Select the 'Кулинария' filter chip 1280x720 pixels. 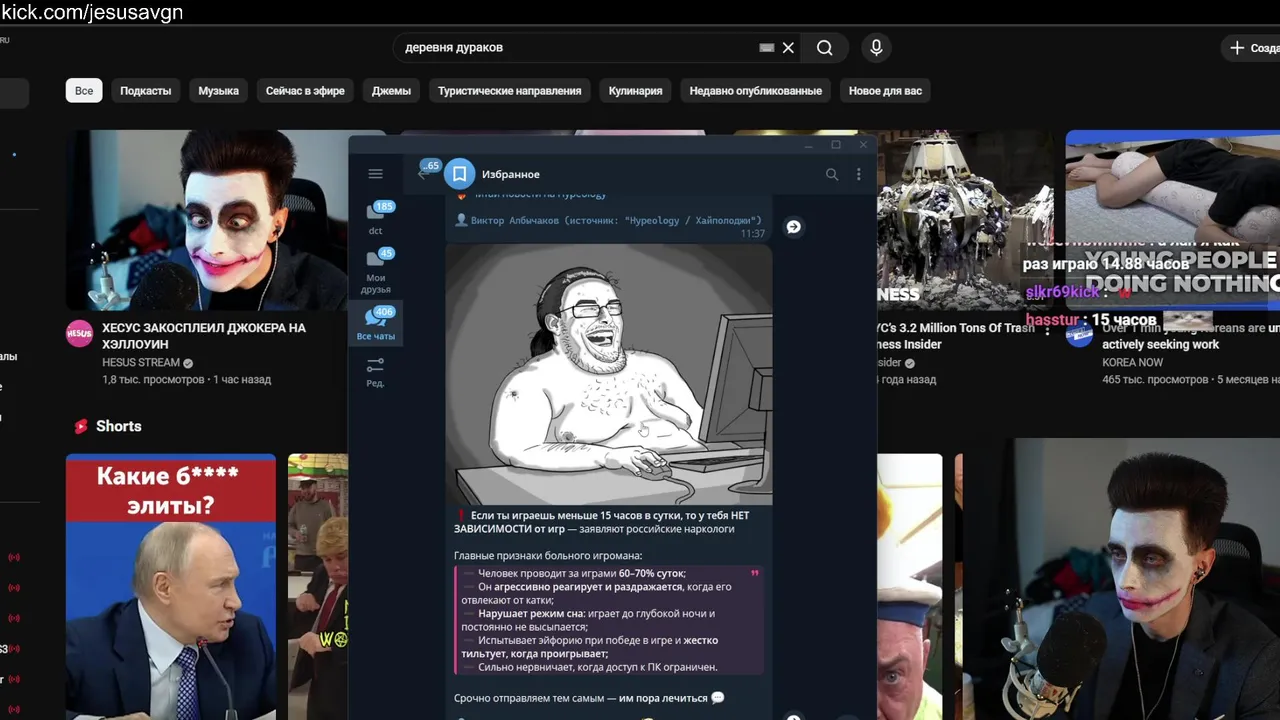[x=636, y=90]
